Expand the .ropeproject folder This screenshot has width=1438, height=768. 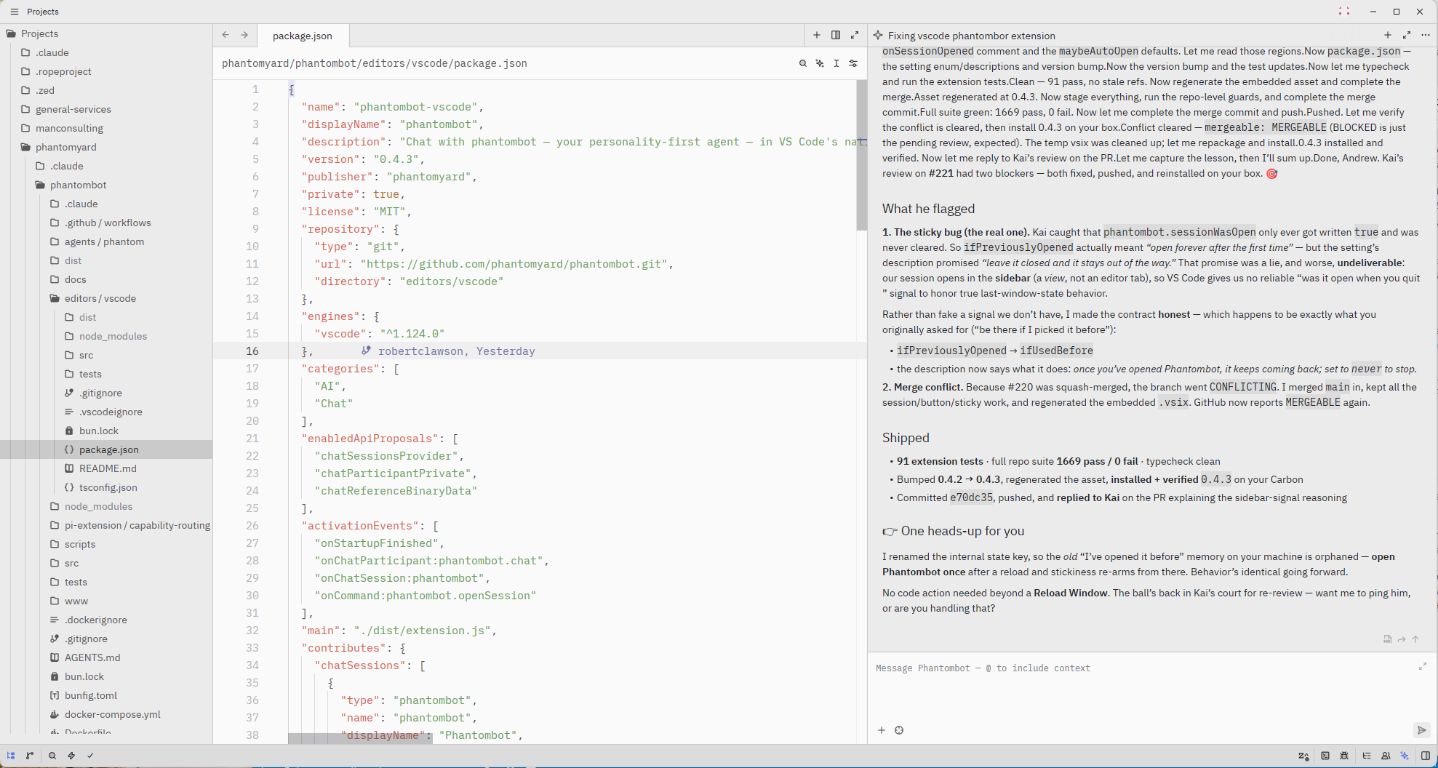106,71
